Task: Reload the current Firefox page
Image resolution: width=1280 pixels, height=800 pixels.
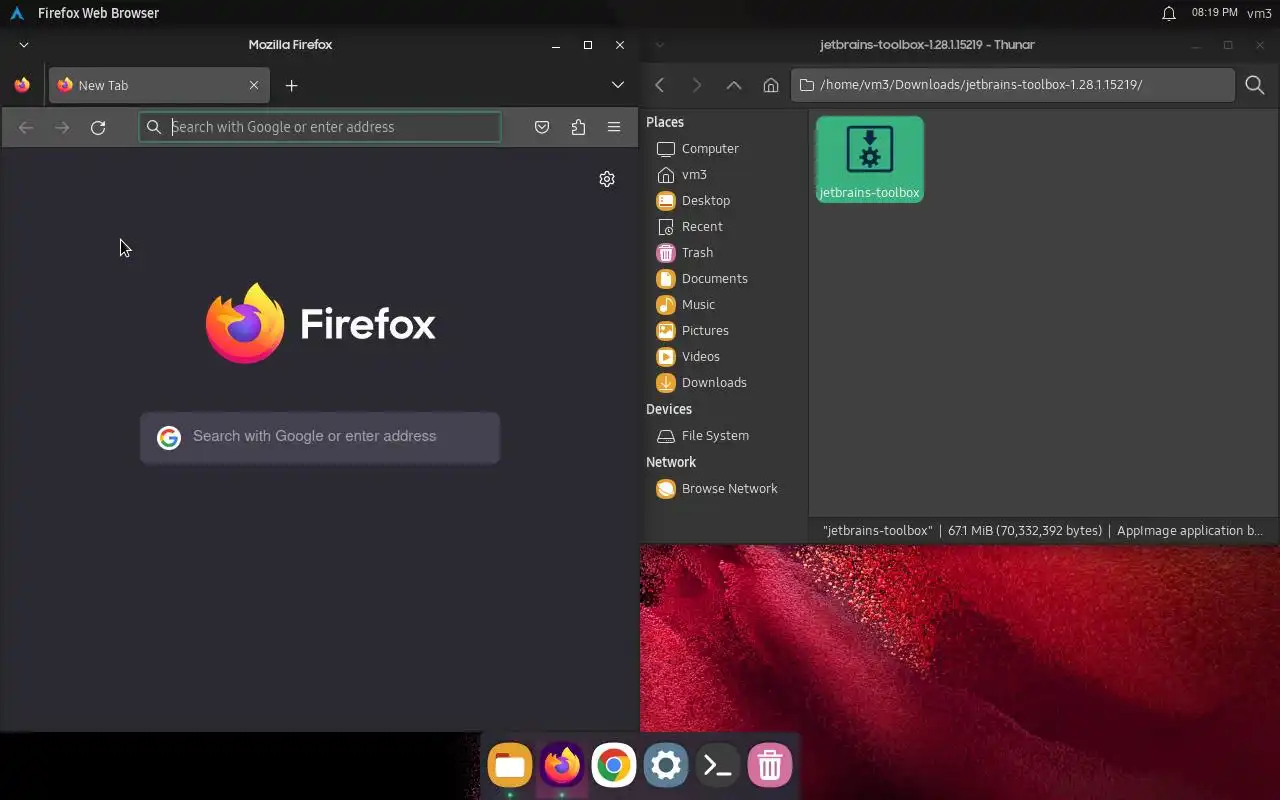Action: (x=98, y=127)
